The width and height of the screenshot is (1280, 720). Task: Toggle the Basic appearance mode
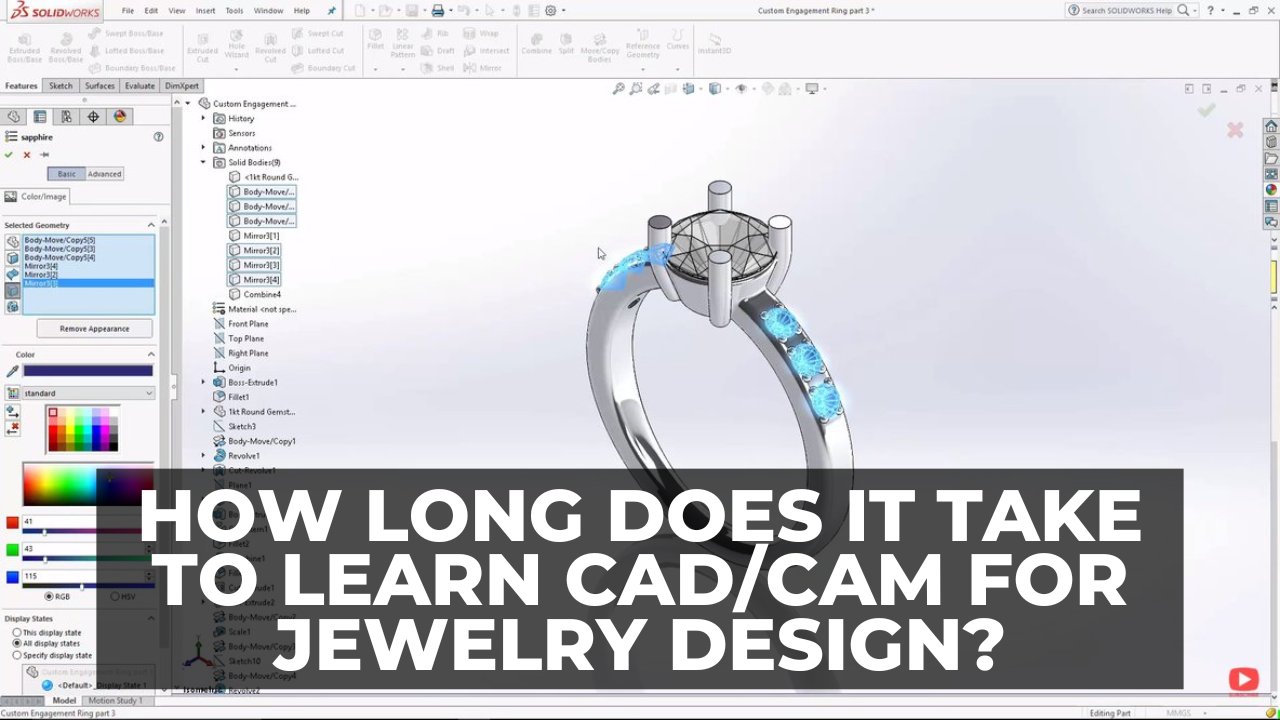coord(66,174)
